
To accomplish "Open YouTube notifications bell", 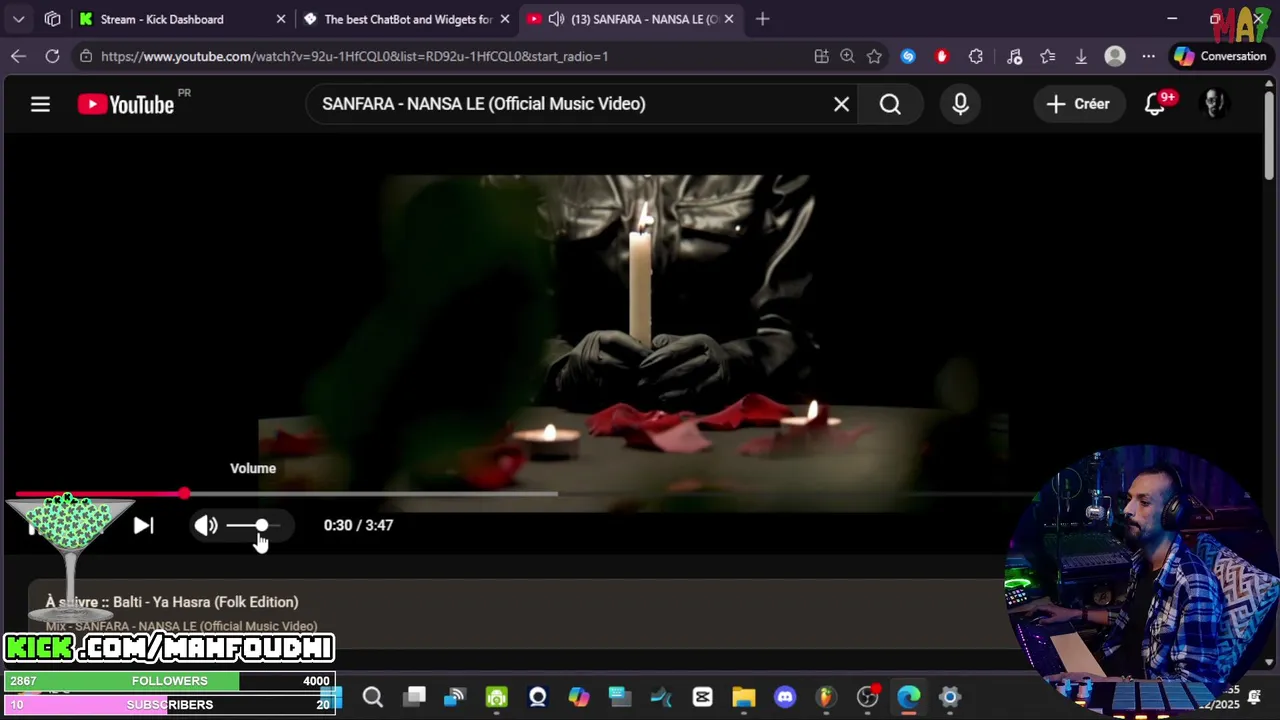I will [x=1156, y=104].
